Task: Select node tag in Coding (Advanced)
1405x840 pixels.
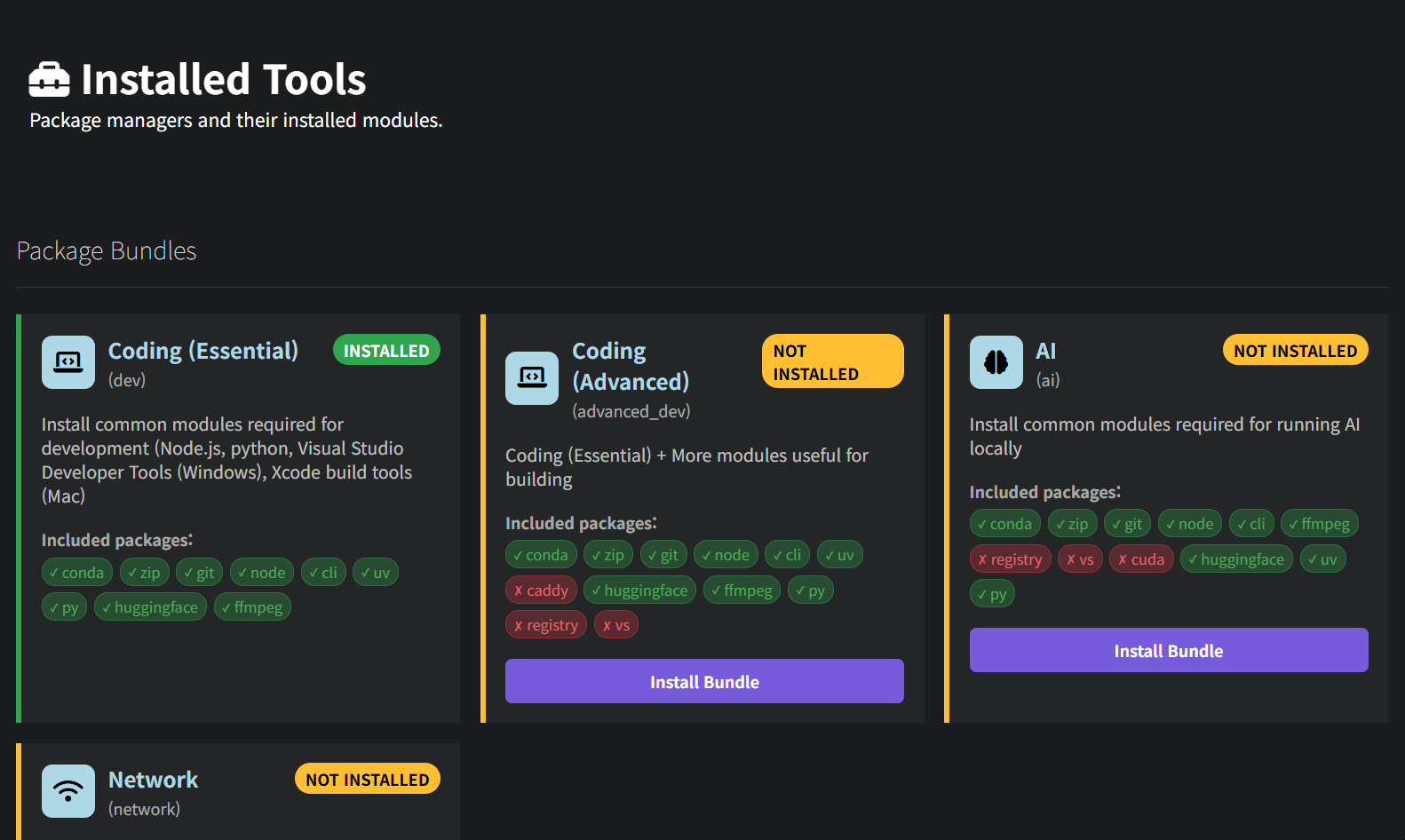Action: pyautogui.click(x=726, y=555)
